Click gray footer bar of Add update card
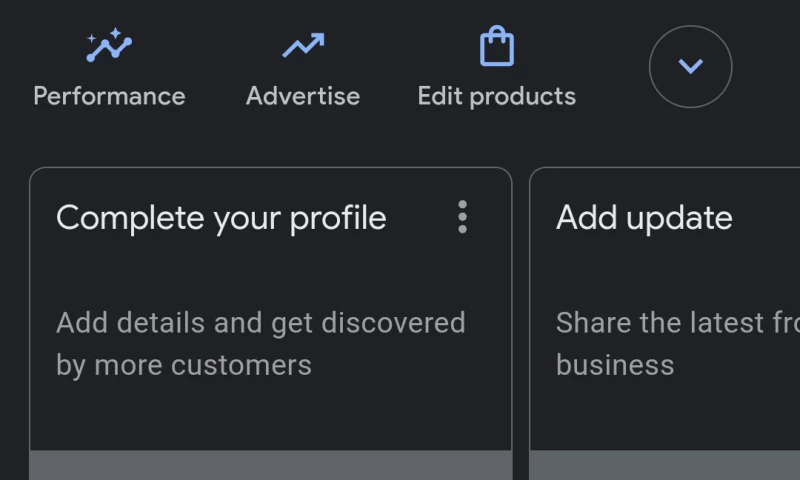The image size is (800, 480). [665, 466]
